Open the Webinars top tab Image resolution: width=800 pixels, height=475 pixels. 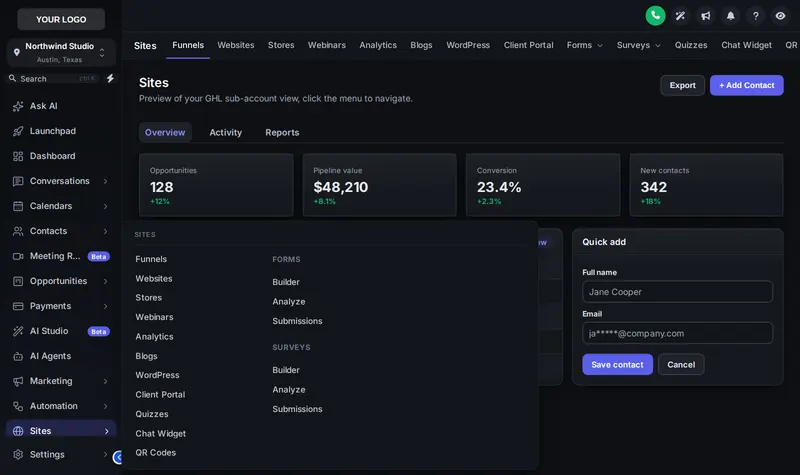(x=327, y=45)
